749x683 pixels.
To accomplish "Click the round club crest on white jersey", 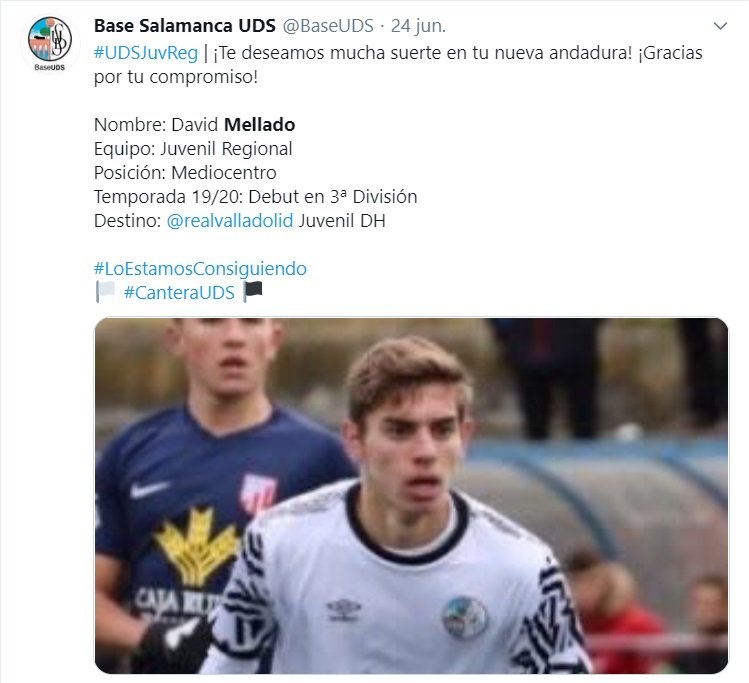I will (x=464, y=618).
